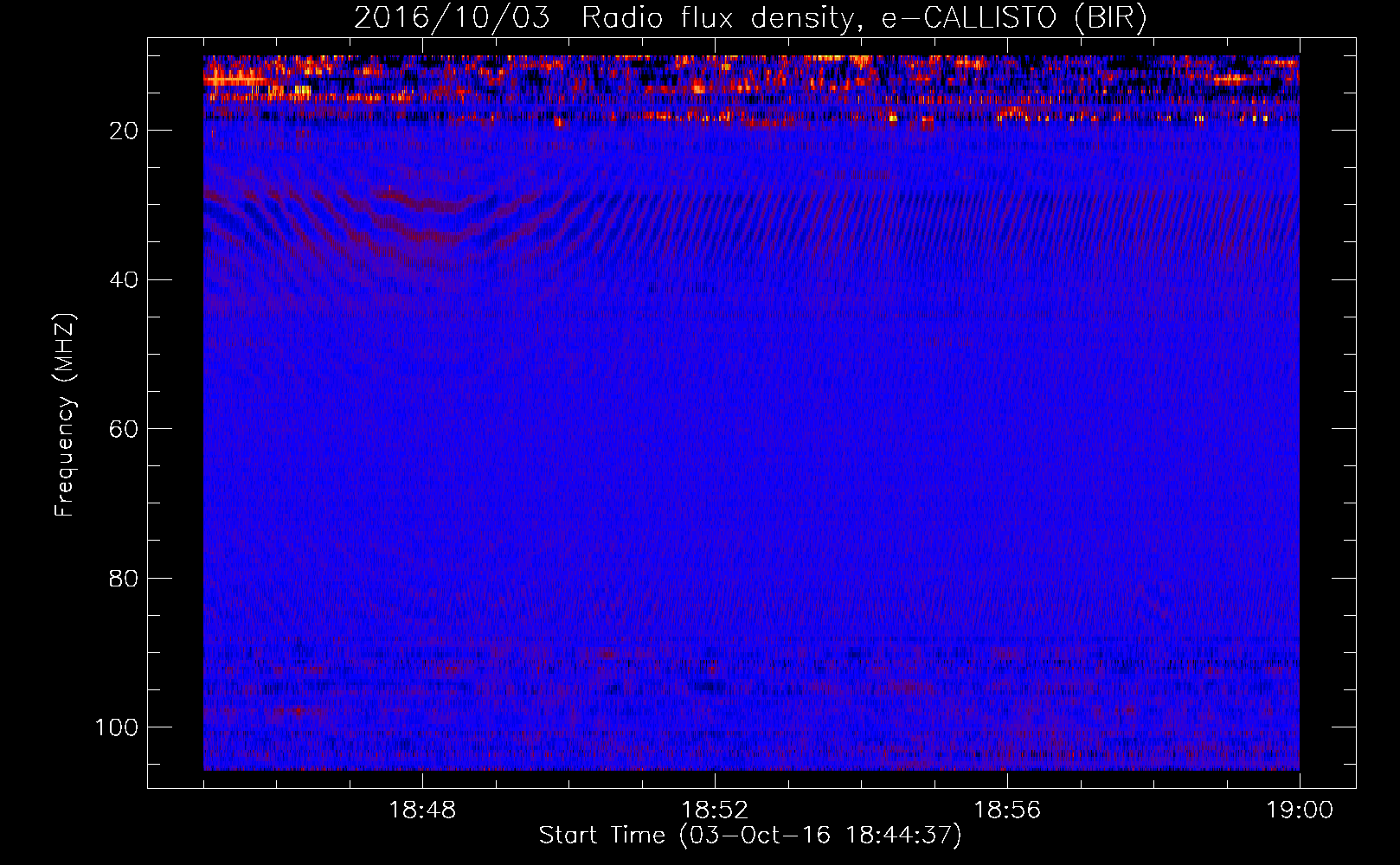This screenshot has width=1400, height=865.
Task: Click the 40 MHz frequency tick label
Action: [x=124, y=280]
